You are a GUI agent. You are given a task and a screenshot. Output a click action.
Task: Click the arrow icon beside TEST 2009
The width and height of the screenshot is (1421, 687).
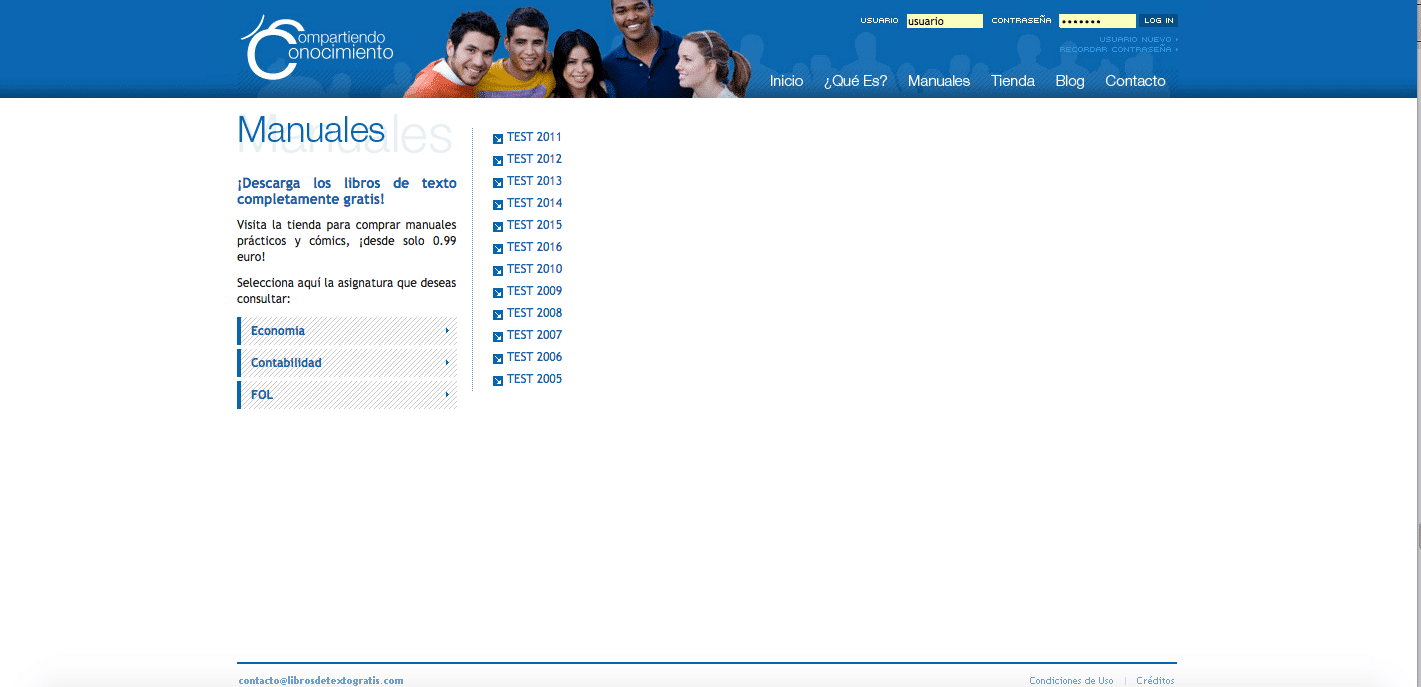coord(498,292)
